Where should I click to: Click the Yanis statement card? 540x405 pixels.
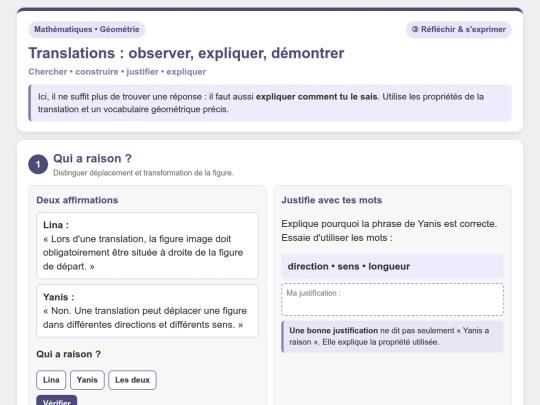147,311
